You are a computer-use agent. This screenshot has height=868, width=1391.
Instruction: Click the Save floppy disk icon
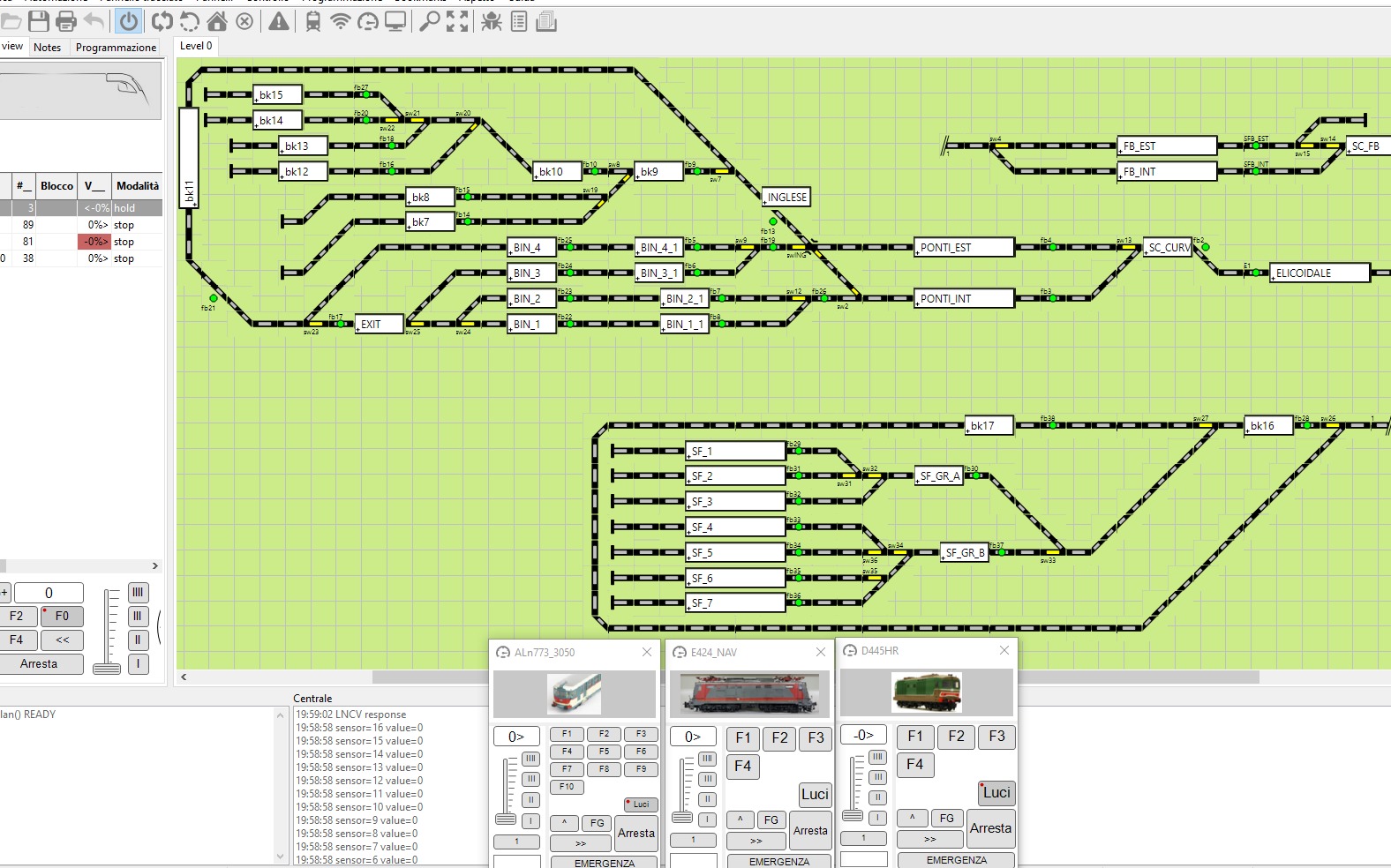click(x=38, y=21)
